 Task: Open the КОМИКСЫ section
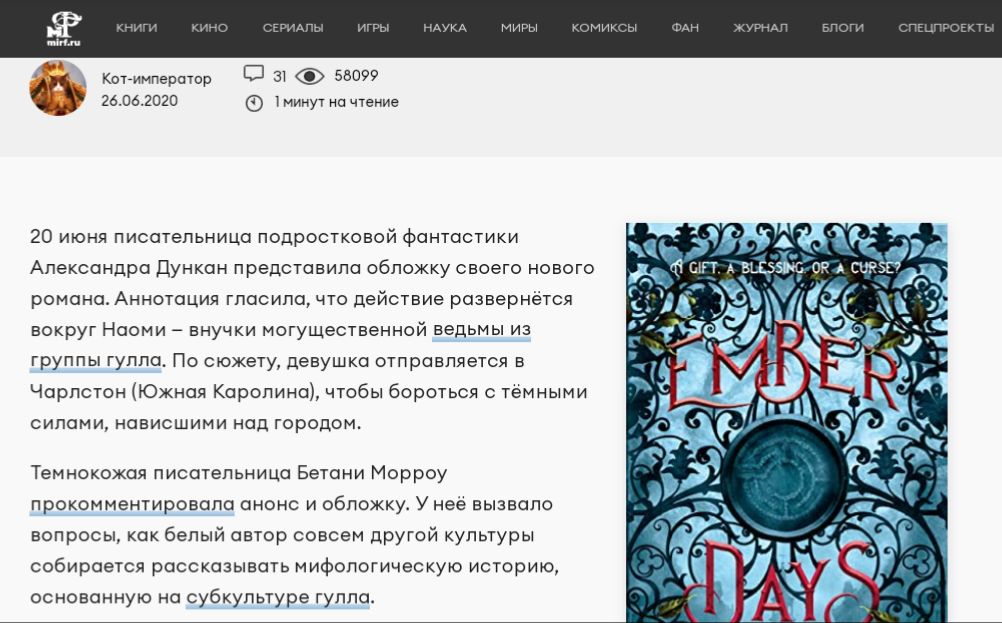(x=604, y=27)
